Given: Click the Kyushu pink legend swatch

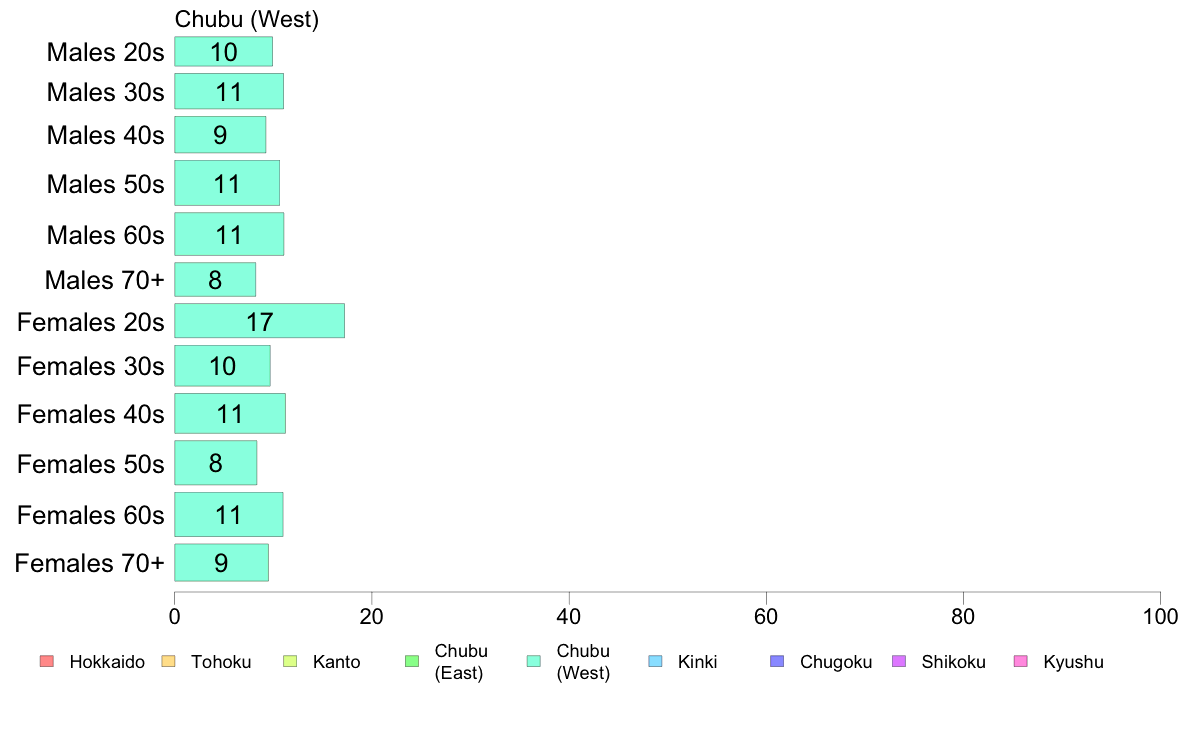Looking at the screenshot, I should point(1021,662).
